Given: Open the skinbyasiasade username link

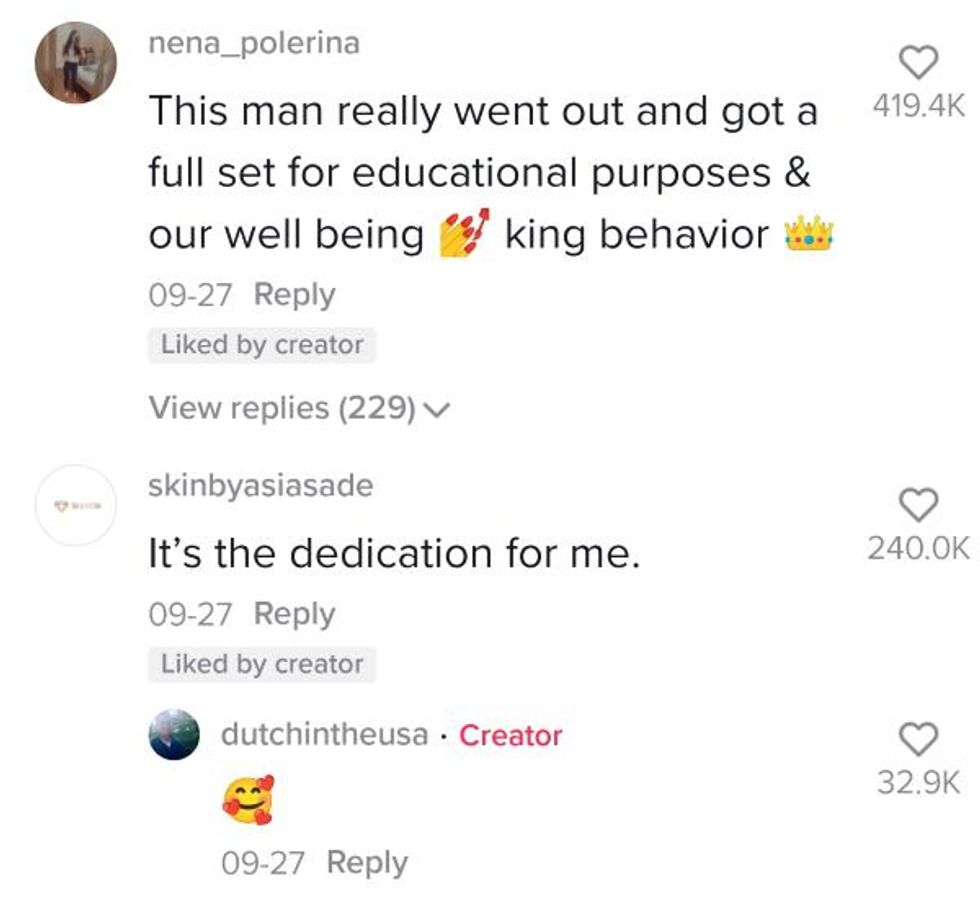Looking at the screenshot, I should tap(260, 486).
